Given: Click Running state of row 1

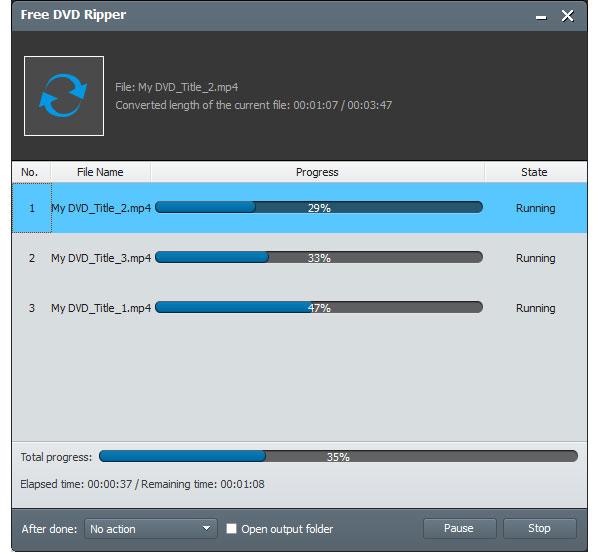Looking at the screenshot, I should [535, 208].
